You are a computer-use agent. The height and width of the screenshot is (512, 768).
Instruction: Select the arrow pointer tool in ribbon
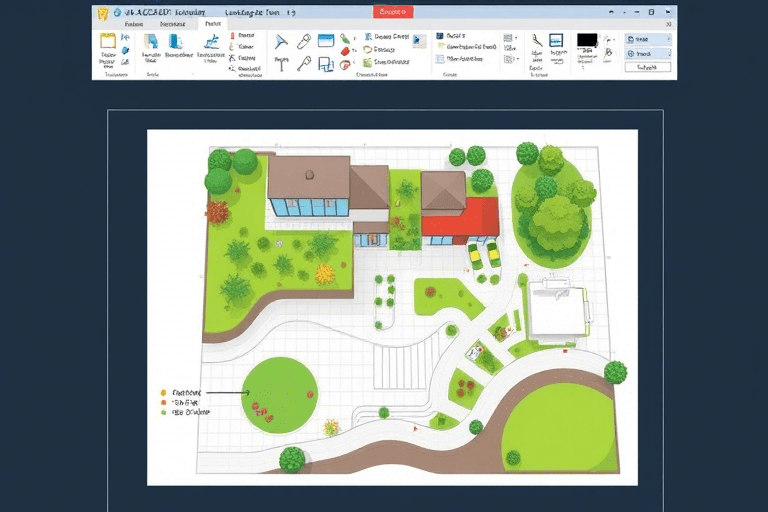click(280, 42)
